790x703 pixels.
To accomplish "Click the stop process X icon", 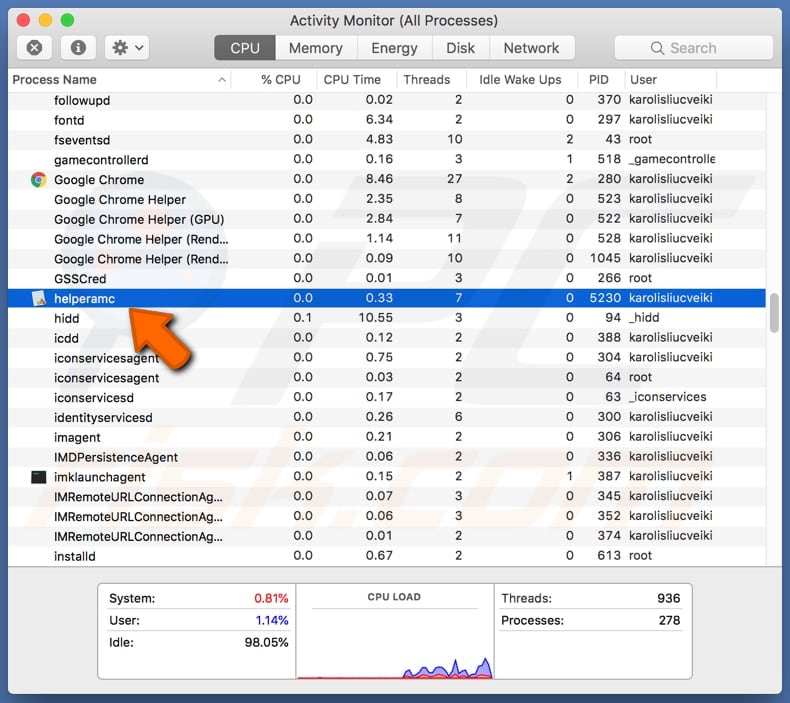I will coord(34,48).
